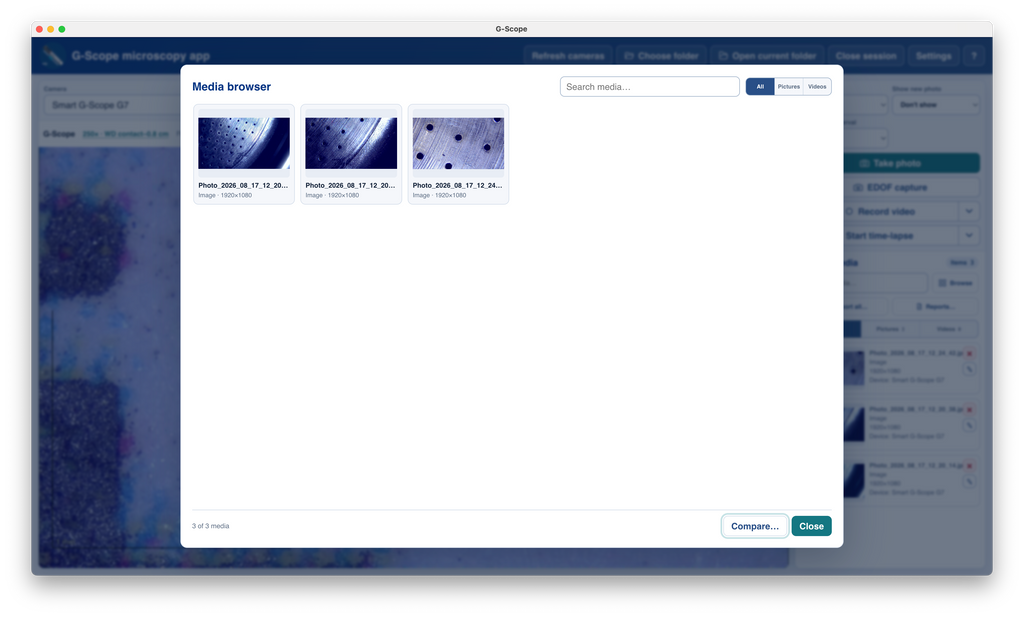Delete Photo_2026_08_17_12_24_43 with red X
The height and width of the screenshot is (617, 1024).
(x=970, y=353)
